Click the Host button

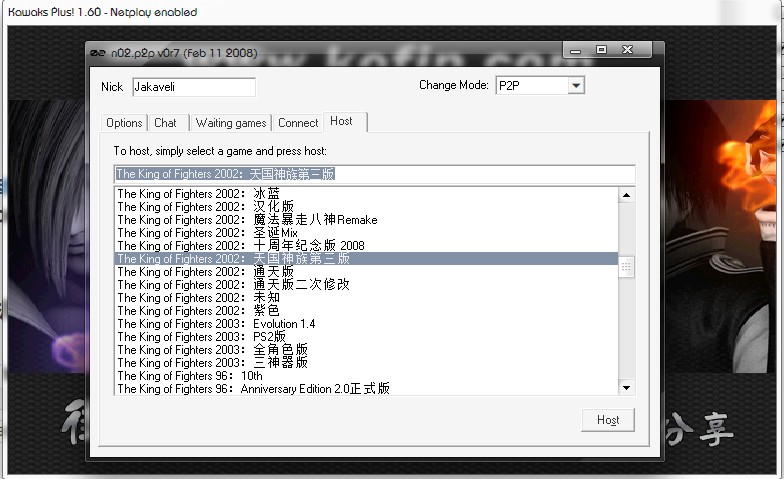pyautogui.click(x=608, y=420)
